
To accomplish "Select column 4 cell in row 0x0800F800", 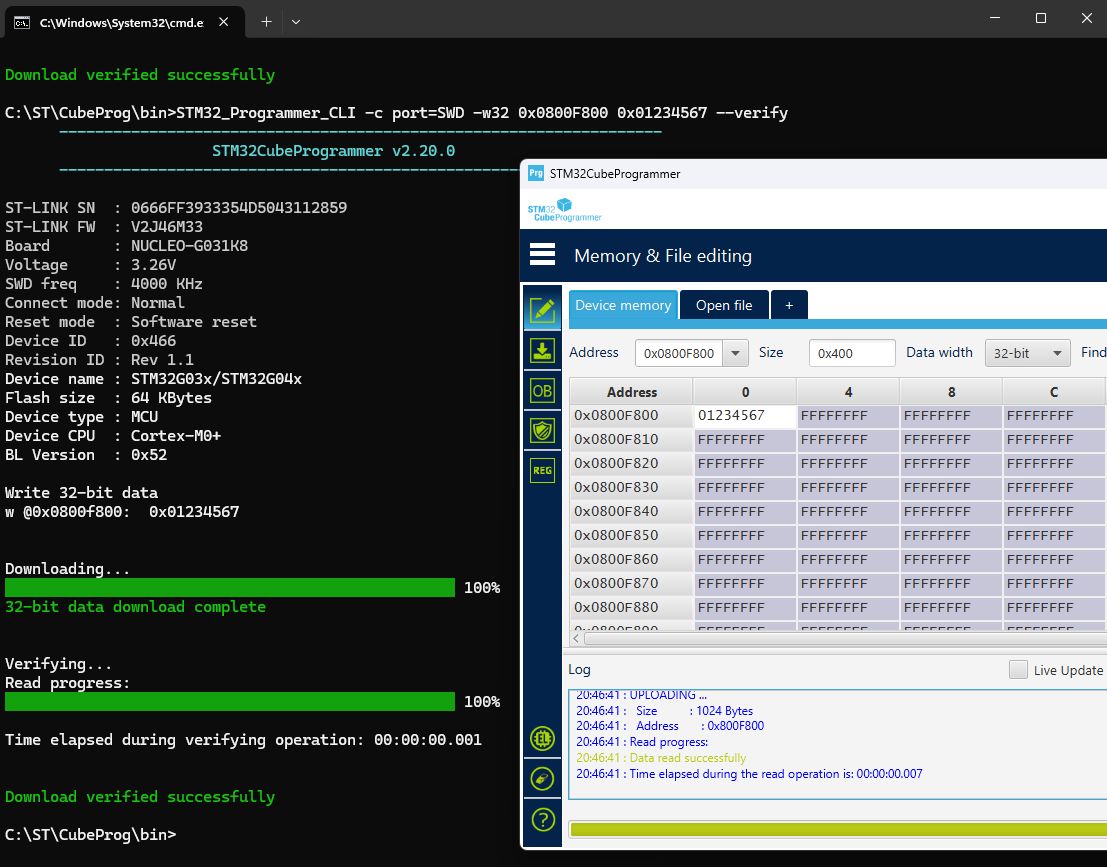I will [848, 416].
